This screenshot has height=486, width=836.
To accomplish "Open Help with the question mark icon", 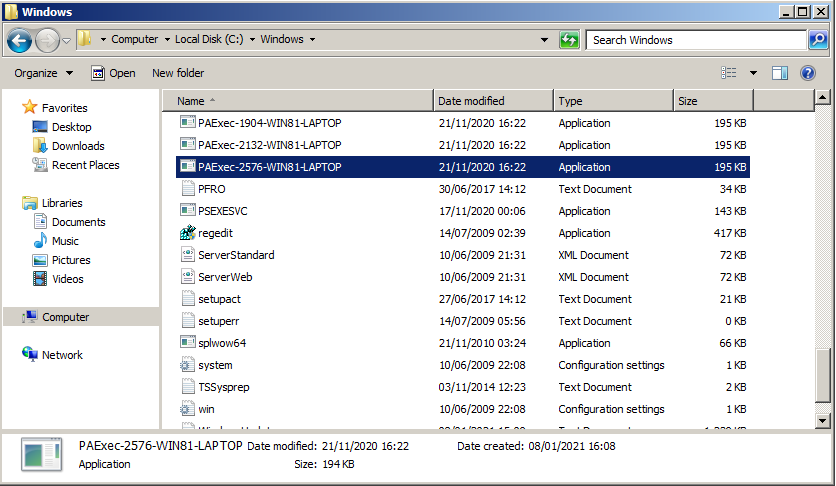I will 808,73.
